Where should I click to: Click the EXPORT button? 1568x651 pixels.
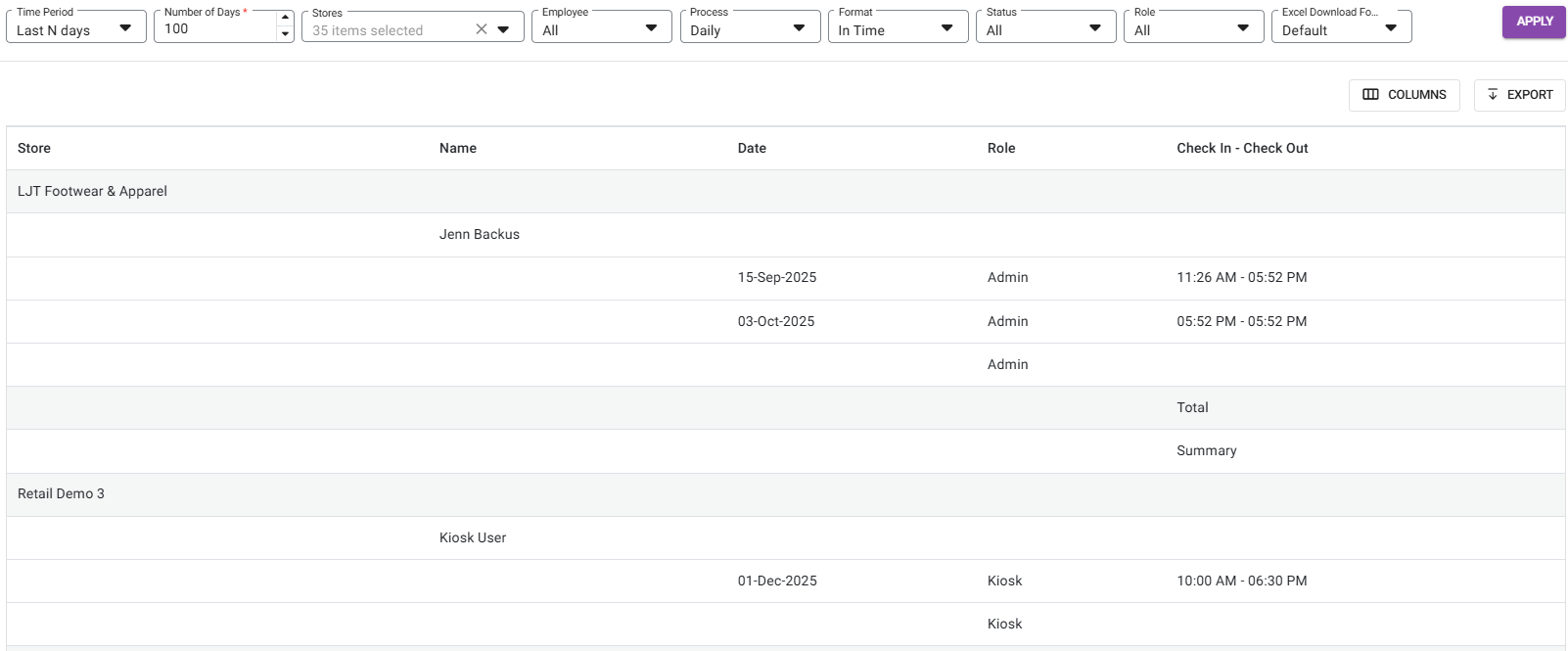pyautogui.click(x=1519, y=95)
